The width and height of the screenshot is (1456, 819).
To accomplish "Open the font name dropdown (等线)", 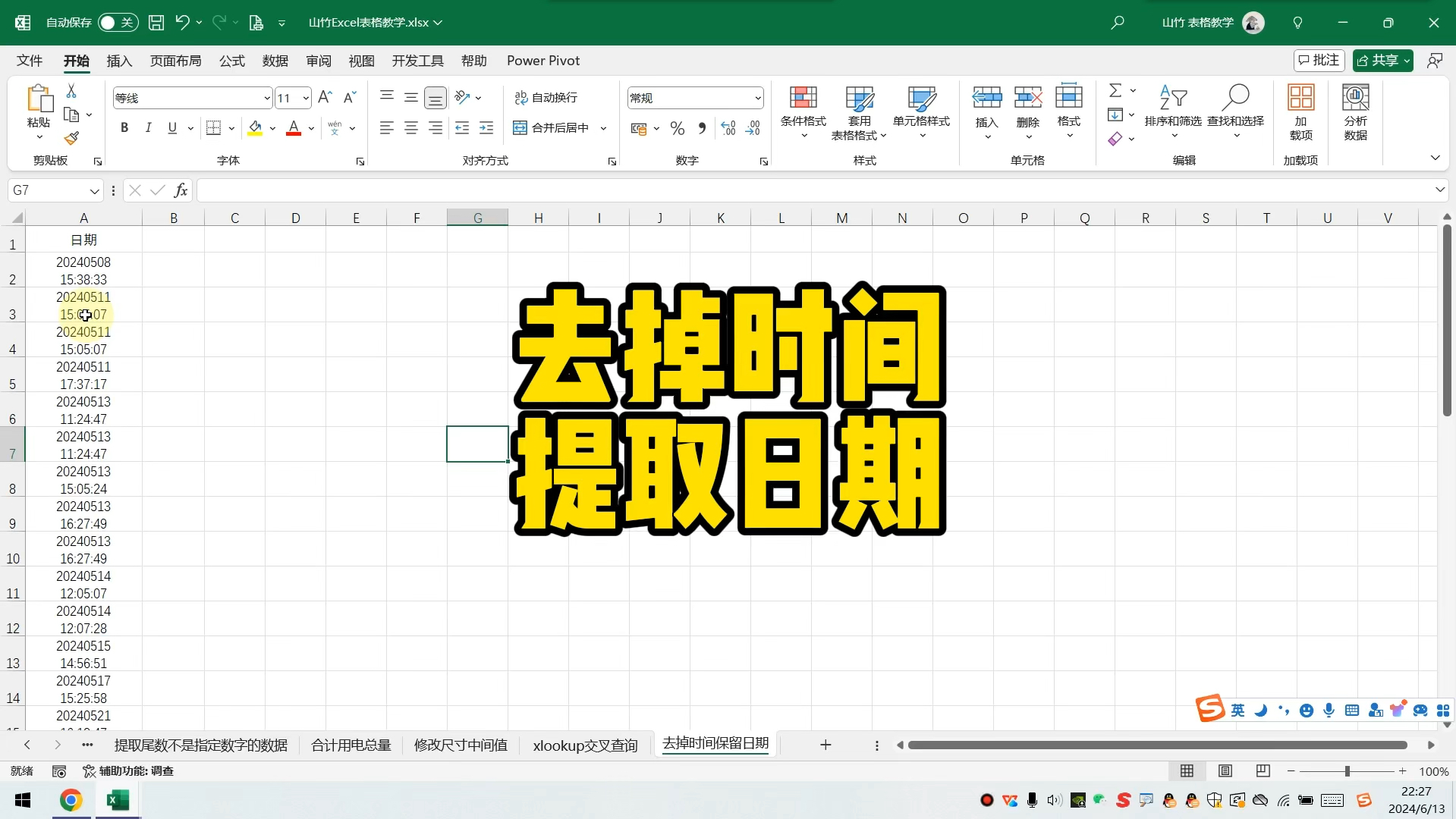I will tap(267, 98).
